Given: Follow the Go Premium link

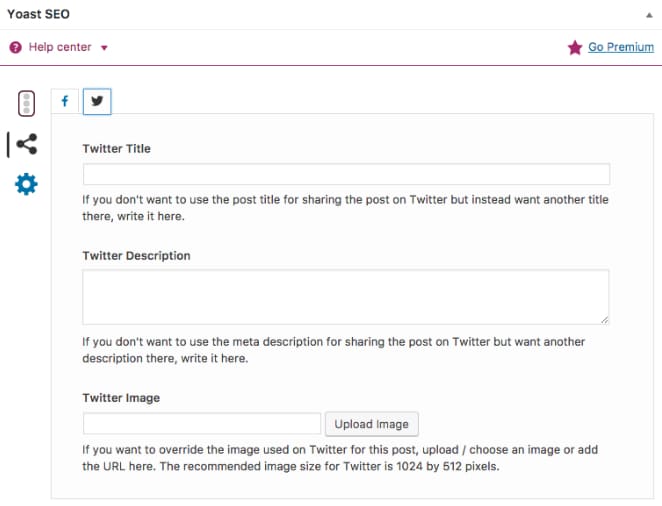Looking at the screenshot, I should [x=620, y=47].
